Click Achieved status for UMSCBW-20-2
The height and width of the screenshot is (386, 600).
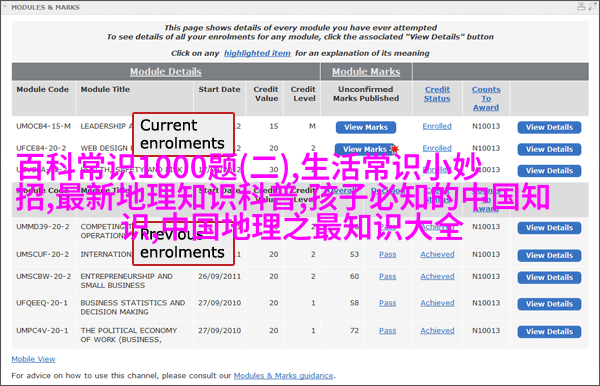[437, 276]
